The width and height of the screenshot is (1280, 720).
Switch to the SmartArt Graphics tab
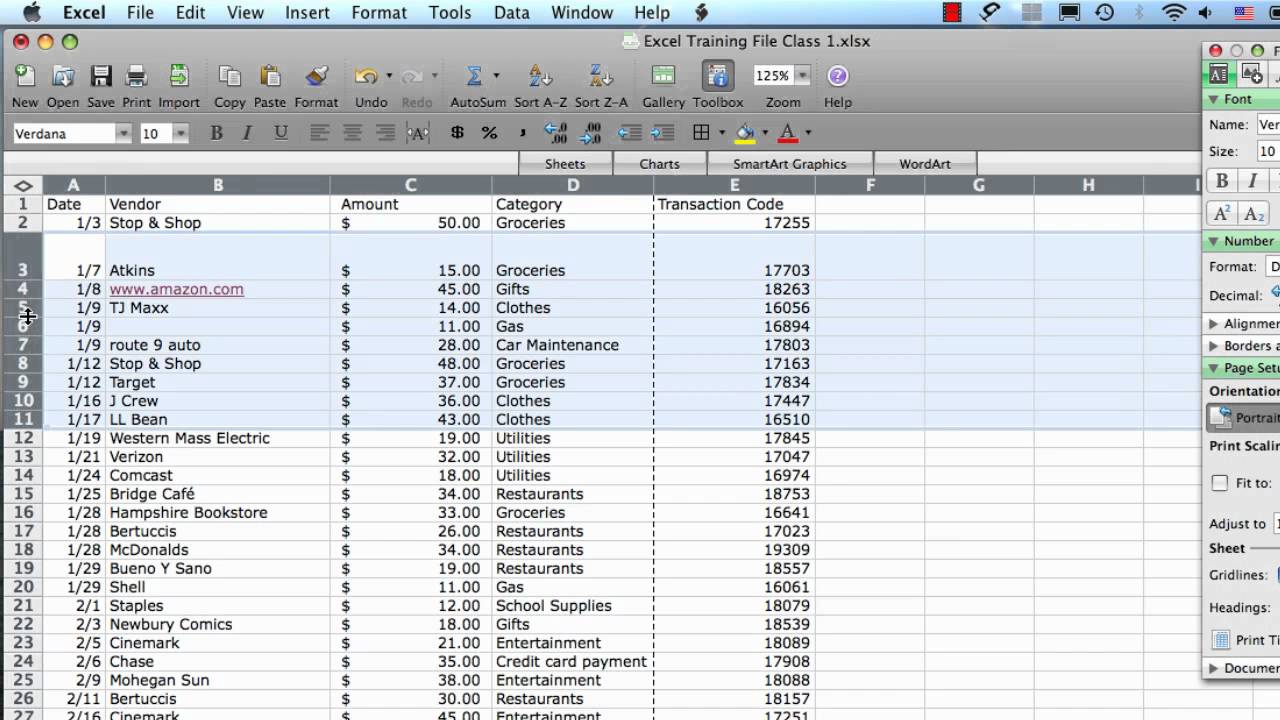(790, 164)
